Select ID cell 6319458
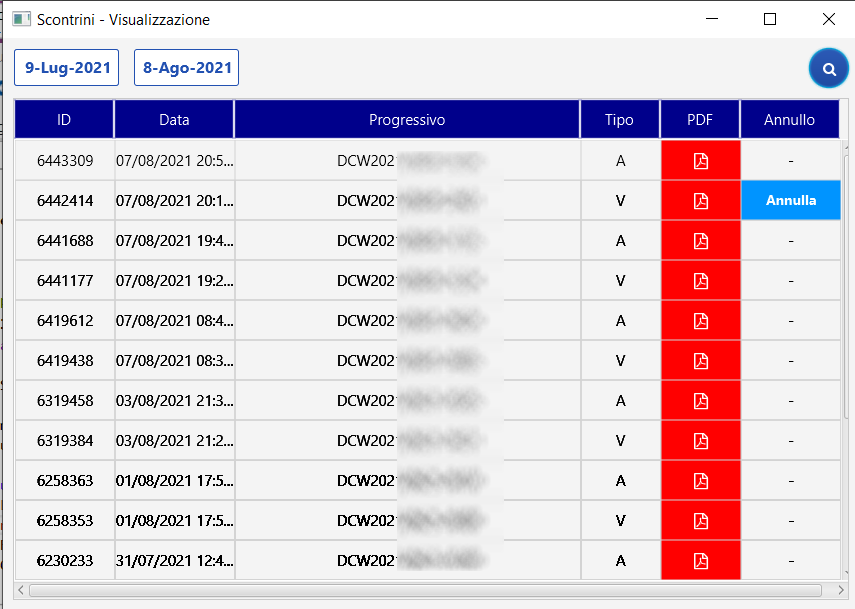The image size is (855, 609). pyautogui.click(x=65, y=401)
